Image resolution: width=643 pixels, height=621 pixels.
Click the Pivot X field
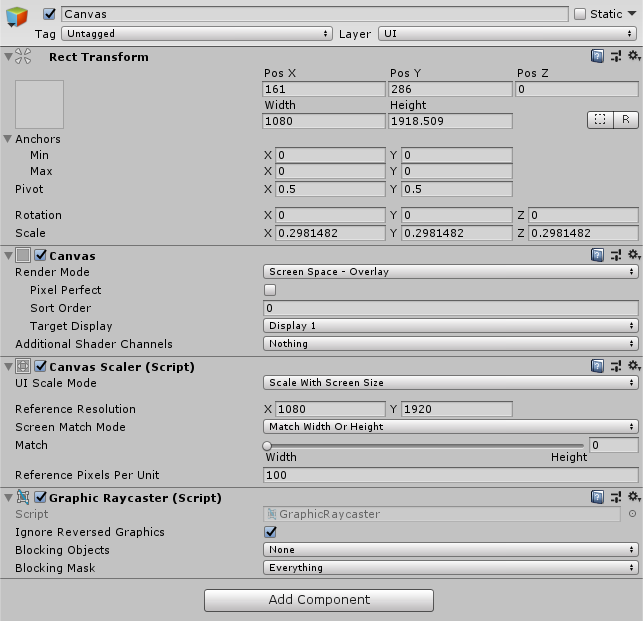click(330, 189)
